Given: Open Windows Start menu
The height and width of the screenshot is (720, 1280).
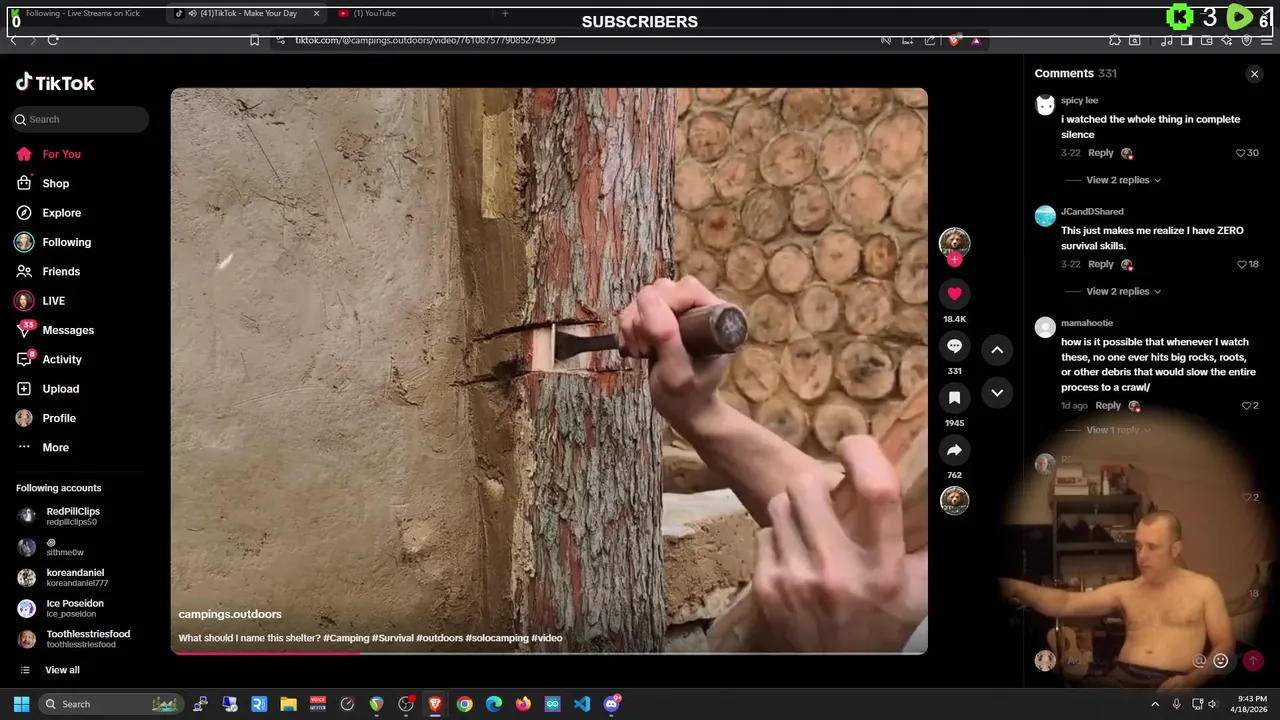Looking at the screenshot, I should pos(21,704).
